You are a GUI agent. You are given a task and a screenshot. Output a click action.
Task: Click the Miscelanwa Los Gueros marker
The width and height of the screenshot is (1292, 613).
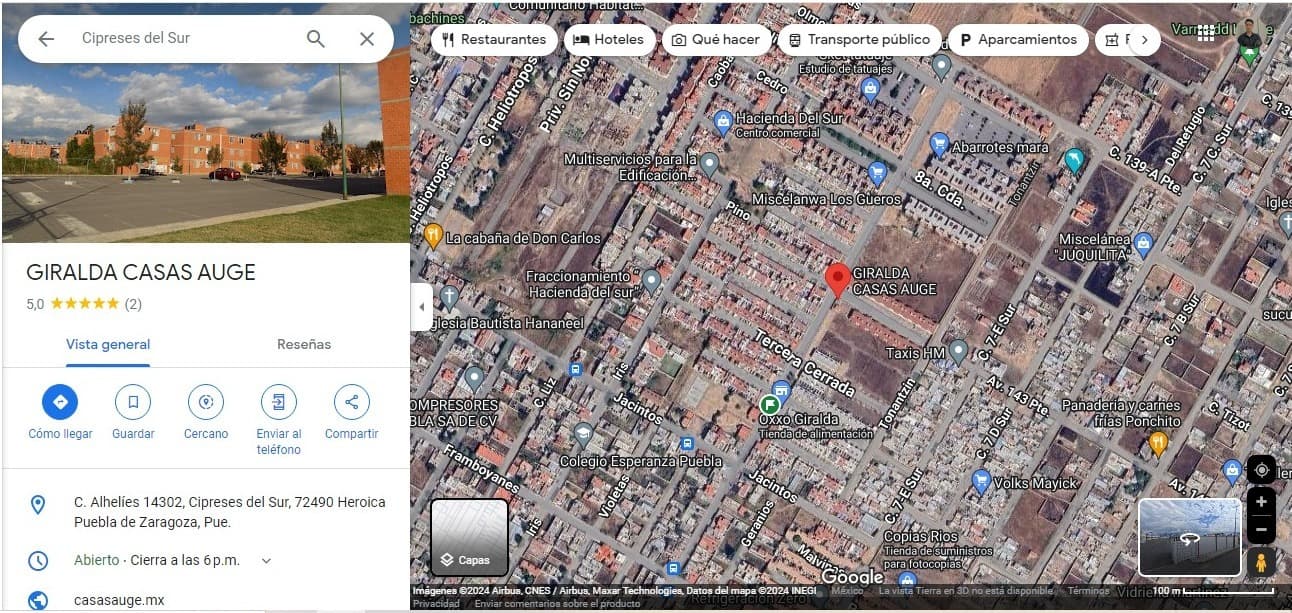[x=877, y=173]
